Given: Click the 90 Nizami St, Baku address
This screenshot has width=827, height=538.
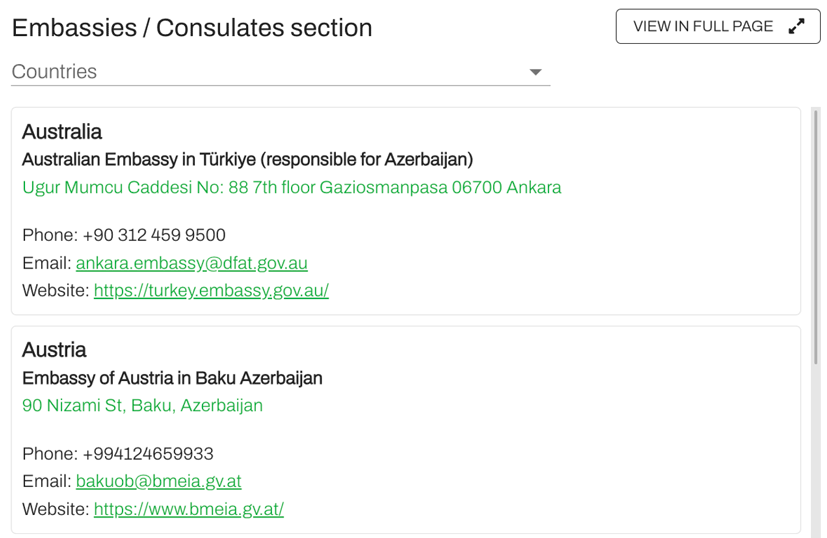Looking at the screenshot, I should click(142, 405).
